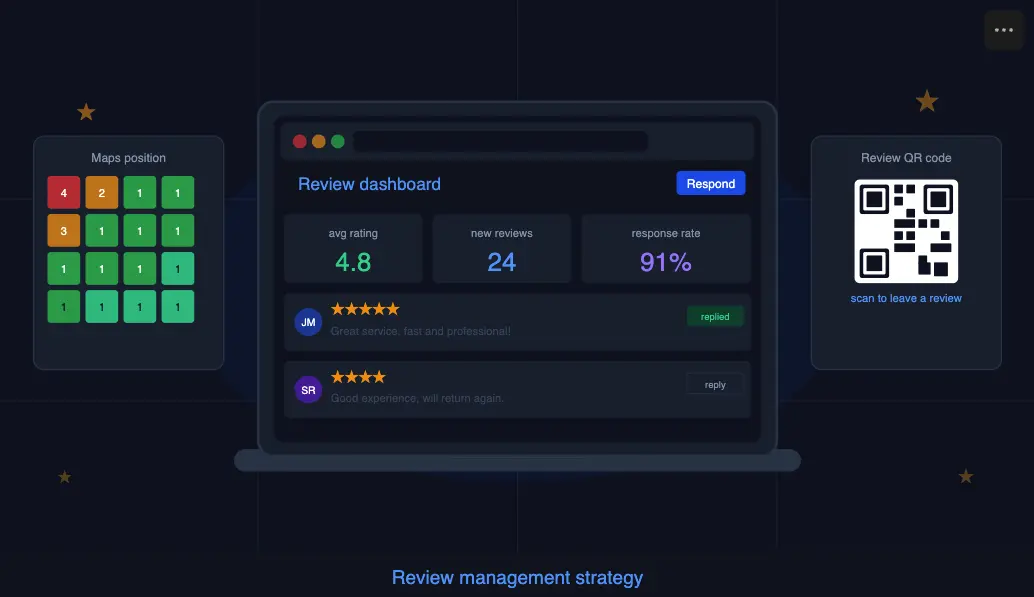Click a green "1" cell in the Maps grid
Viewport: 1034px width, 597px height.
click(x=139, y=192)
